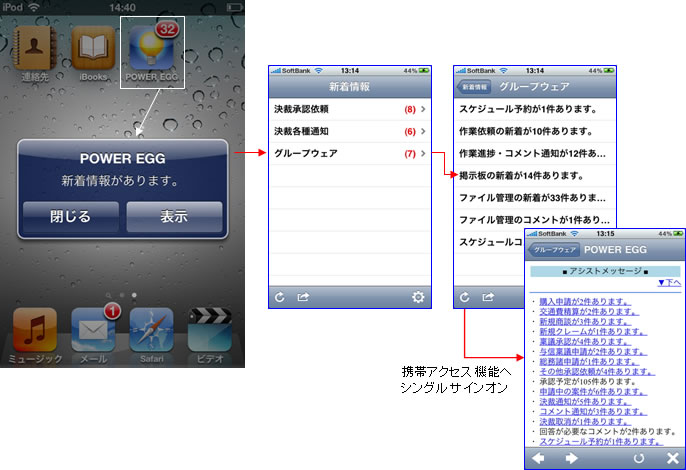Open the Video (ビデオ) dock icon
The width and height of the screenshot is (686, 470).
pos(210,330)
